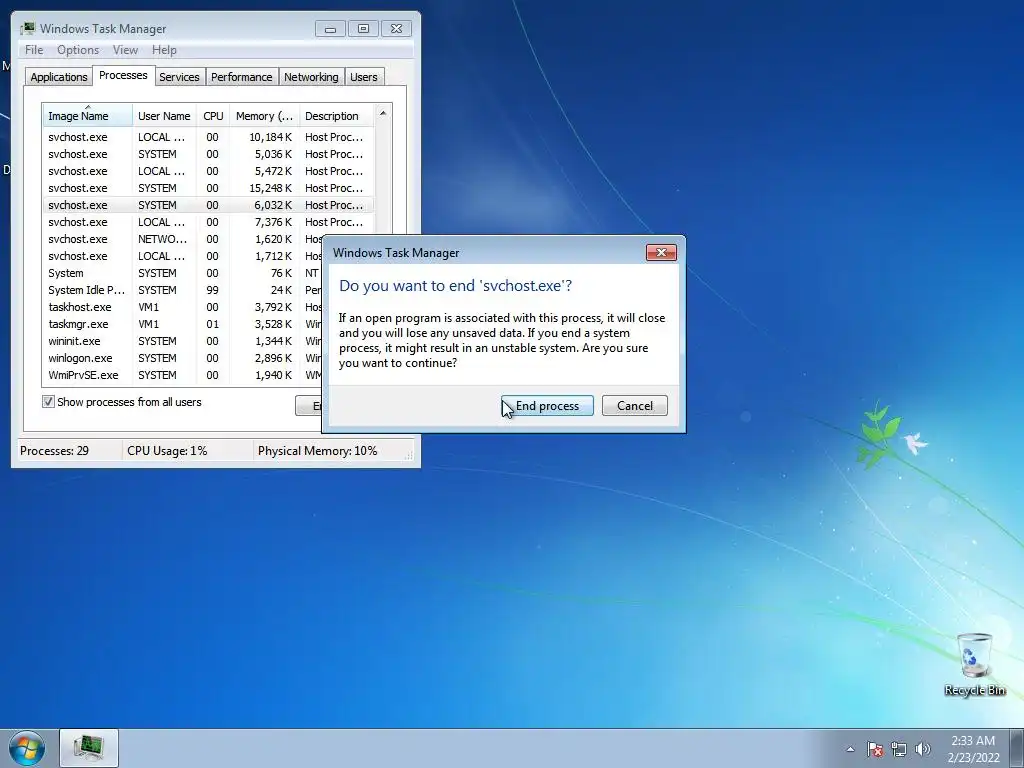Select the svchost.exe row using 10,184 K
This screenshot has width=1024, height=768.
pyautogui.click(x=208, y=137)
